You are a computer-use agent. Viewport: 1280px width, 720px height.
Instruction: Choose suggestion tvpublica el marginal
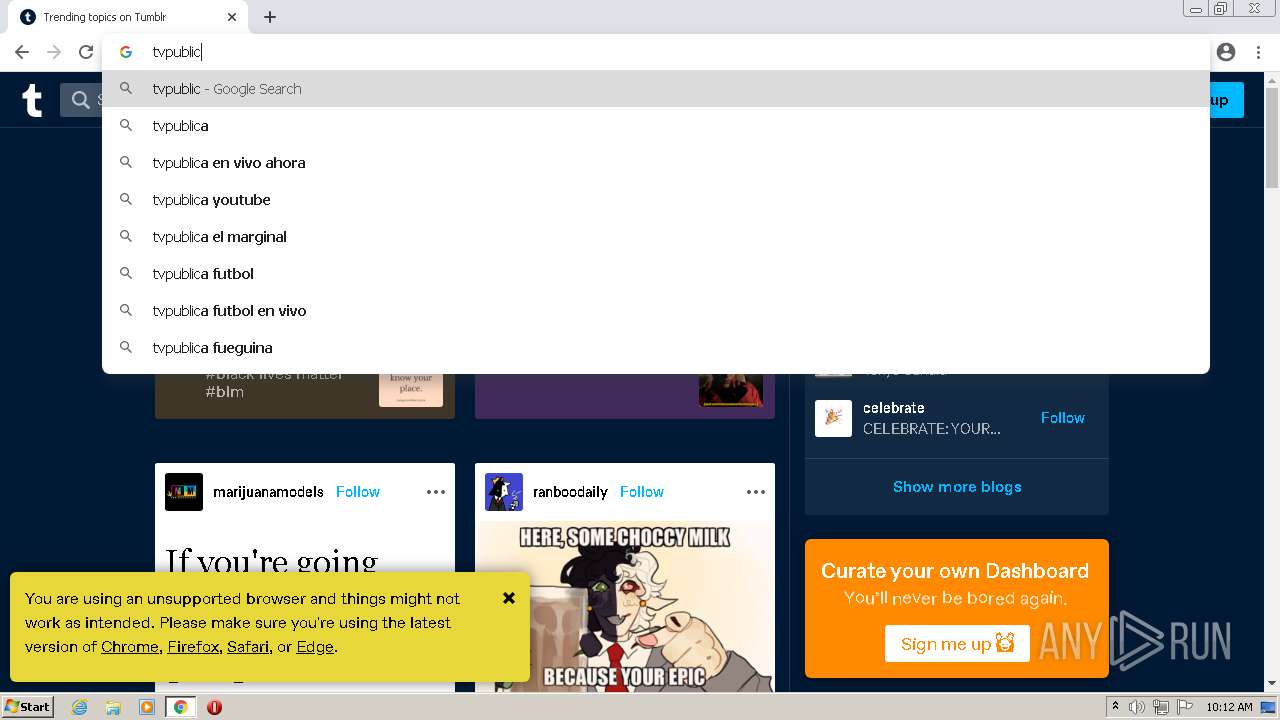656,237
